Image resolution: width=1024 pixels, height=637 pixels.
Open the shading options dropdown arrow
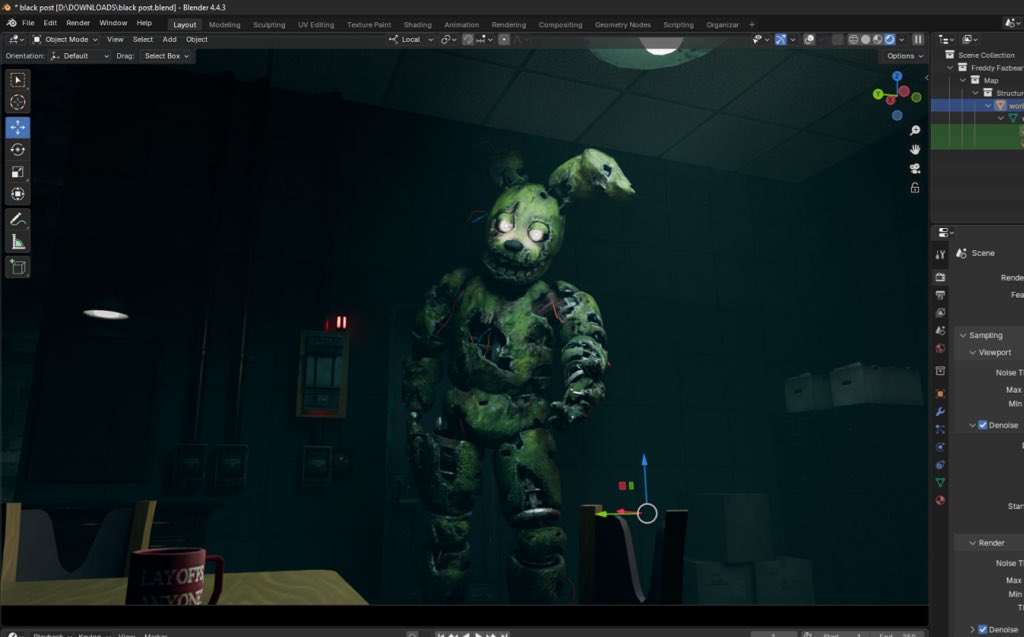click(x=902, y=39)
